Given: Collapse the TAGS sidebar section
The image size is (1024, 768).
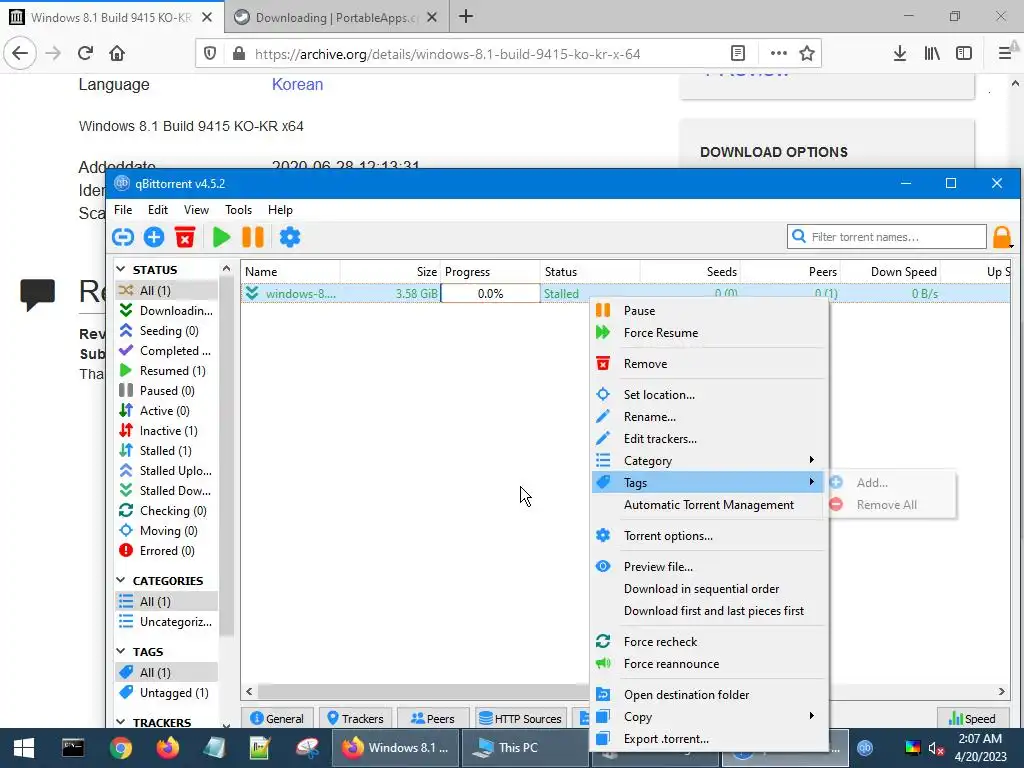Looking at the screenshot, I should (x=121, y=651).
